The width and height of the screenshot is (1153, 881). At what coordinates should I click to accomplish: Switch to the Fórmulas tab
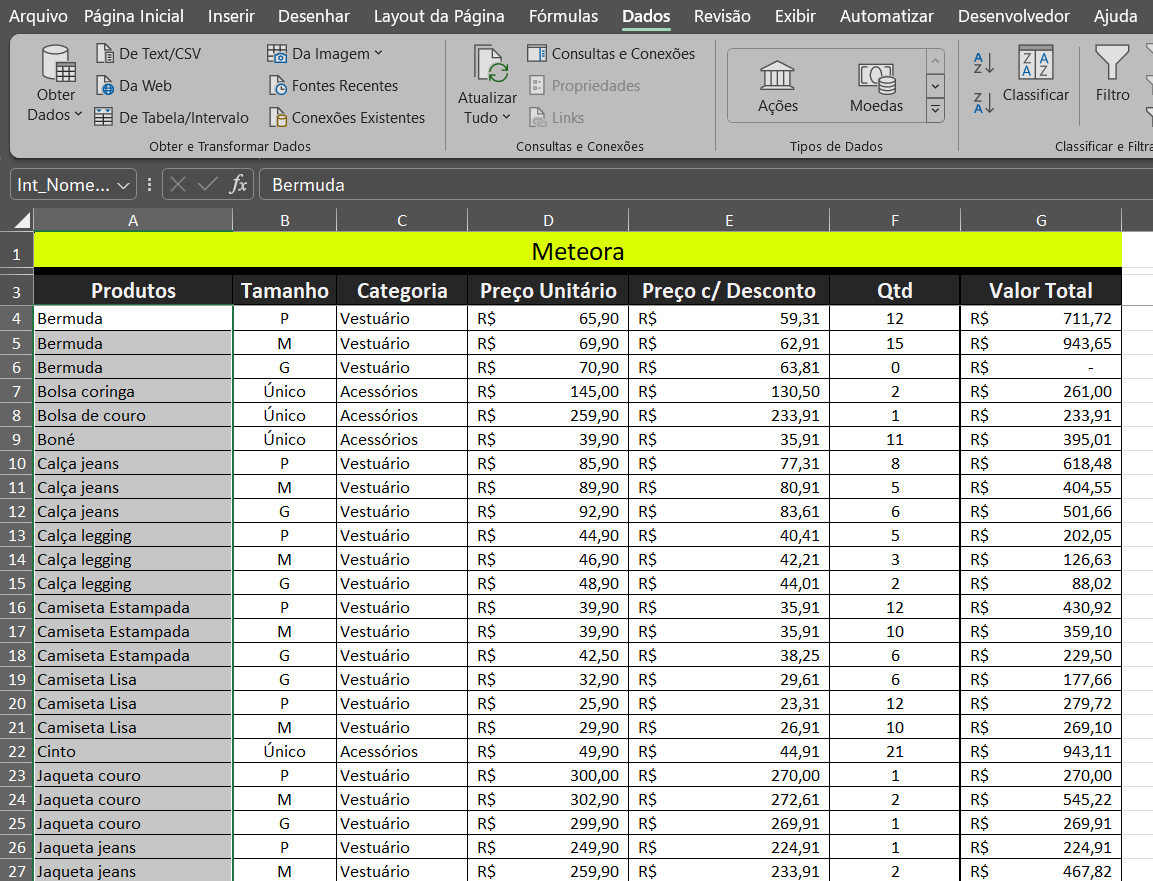point(563,16)
